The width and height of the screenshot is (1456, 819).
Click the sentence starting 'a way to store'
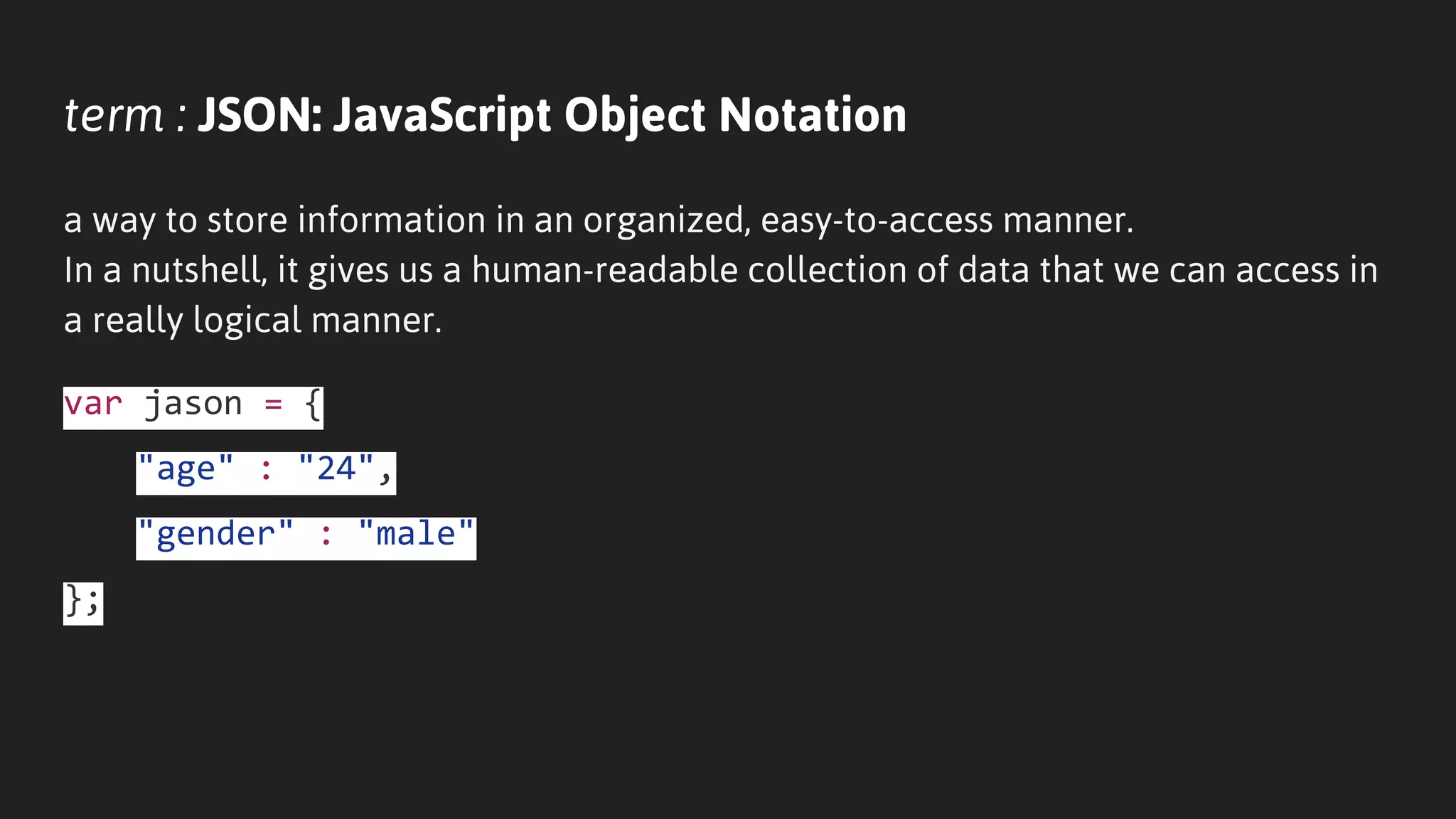coord(599,220)
